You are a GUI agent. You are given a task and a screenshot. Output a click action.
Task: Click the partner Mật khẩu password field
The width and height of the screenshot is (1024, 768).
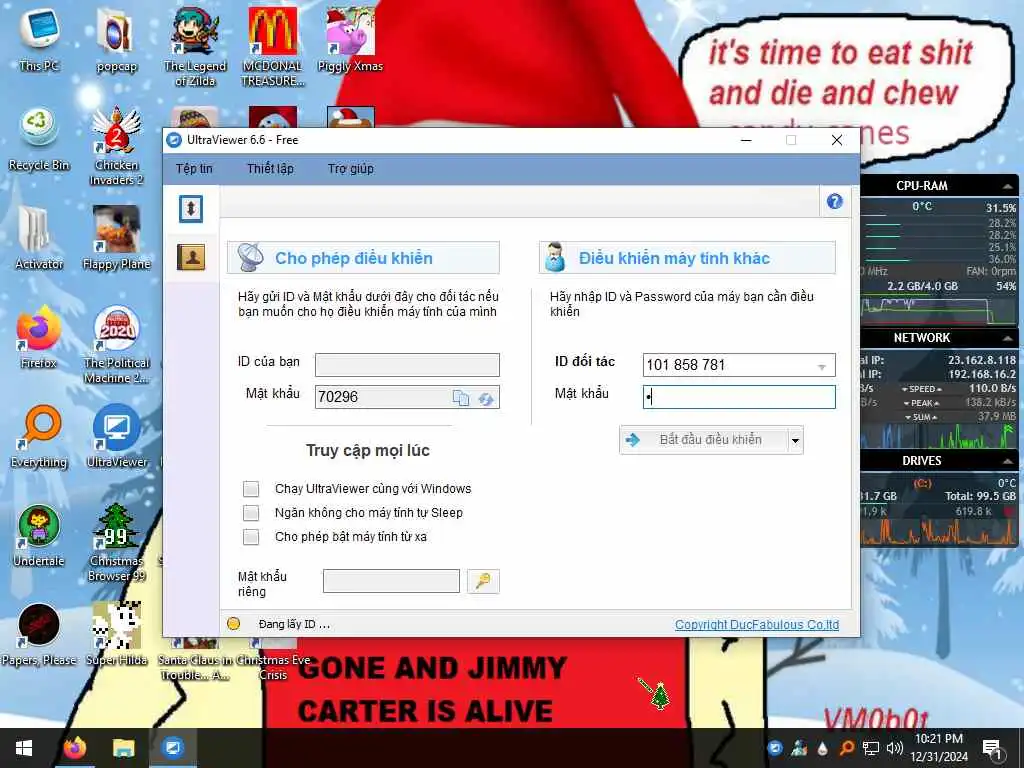pos(739,397)
